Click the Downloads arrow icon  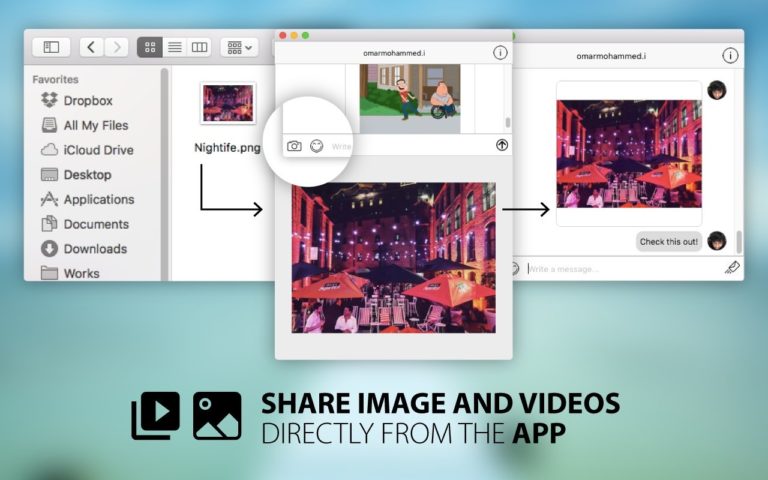[49, 249]
